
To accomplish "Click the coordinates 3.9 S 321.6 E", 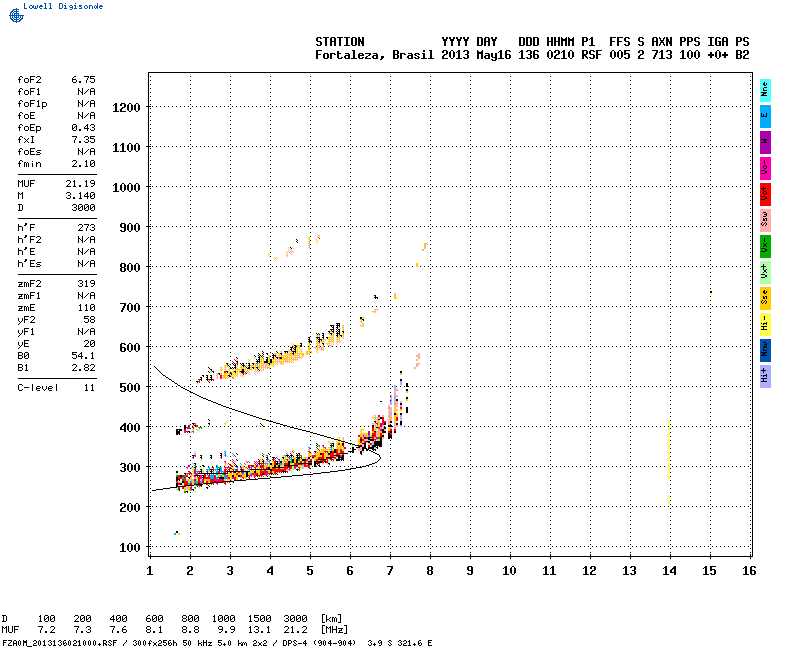I will (399, 643).
